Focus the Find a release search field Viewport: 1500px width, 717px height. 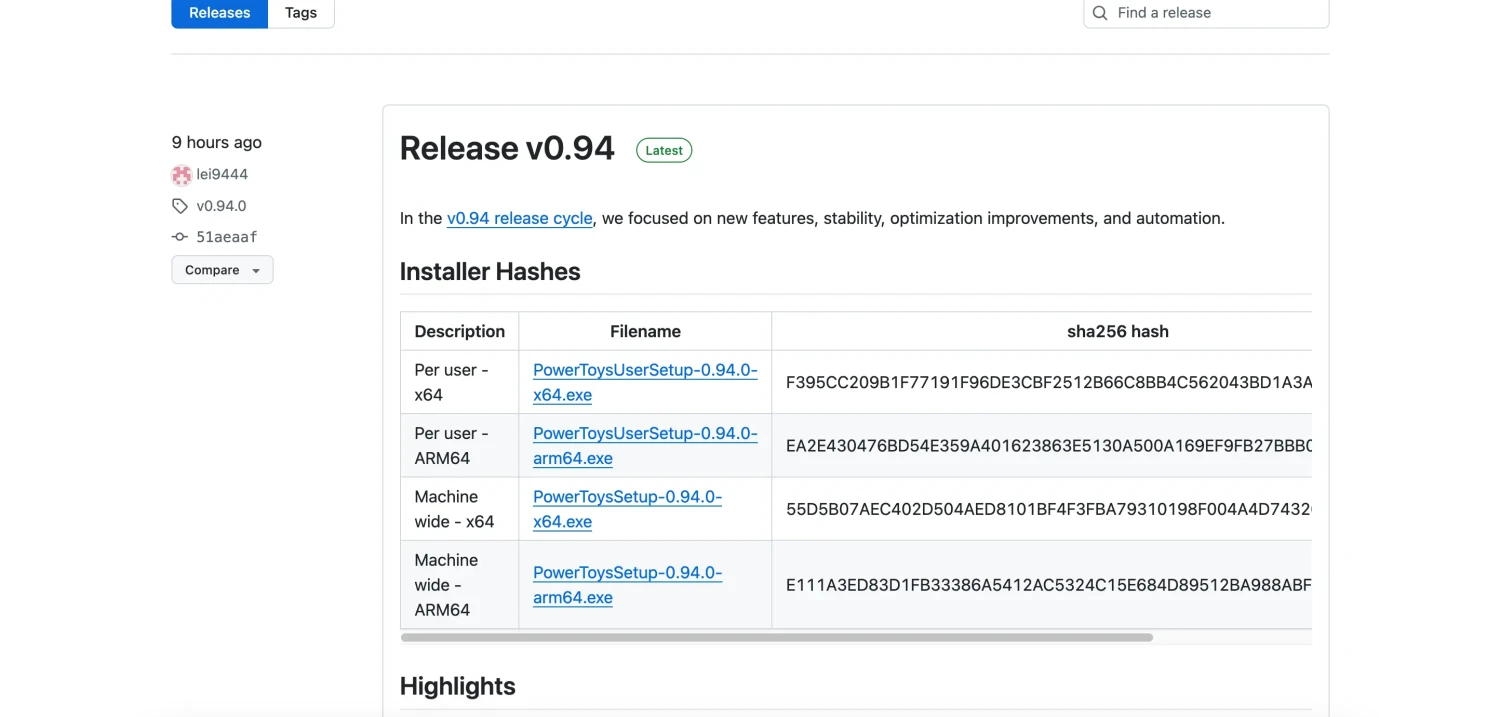click(x=1206, y=13)
